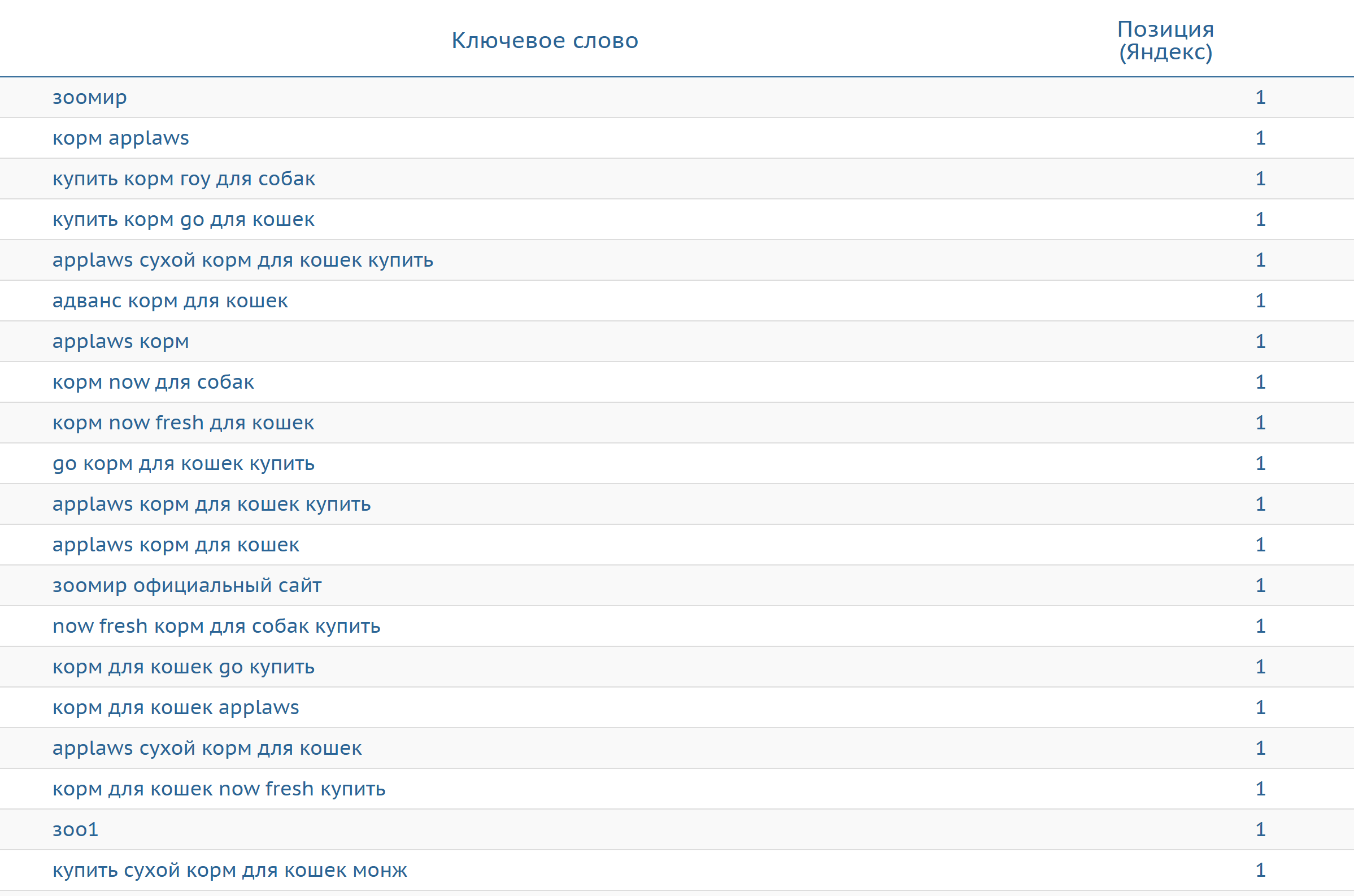1354x896 pixels.
Task: Click 'корм для кошек now fresh купить'
Action: pyautogui.click(x=219, y=789)
